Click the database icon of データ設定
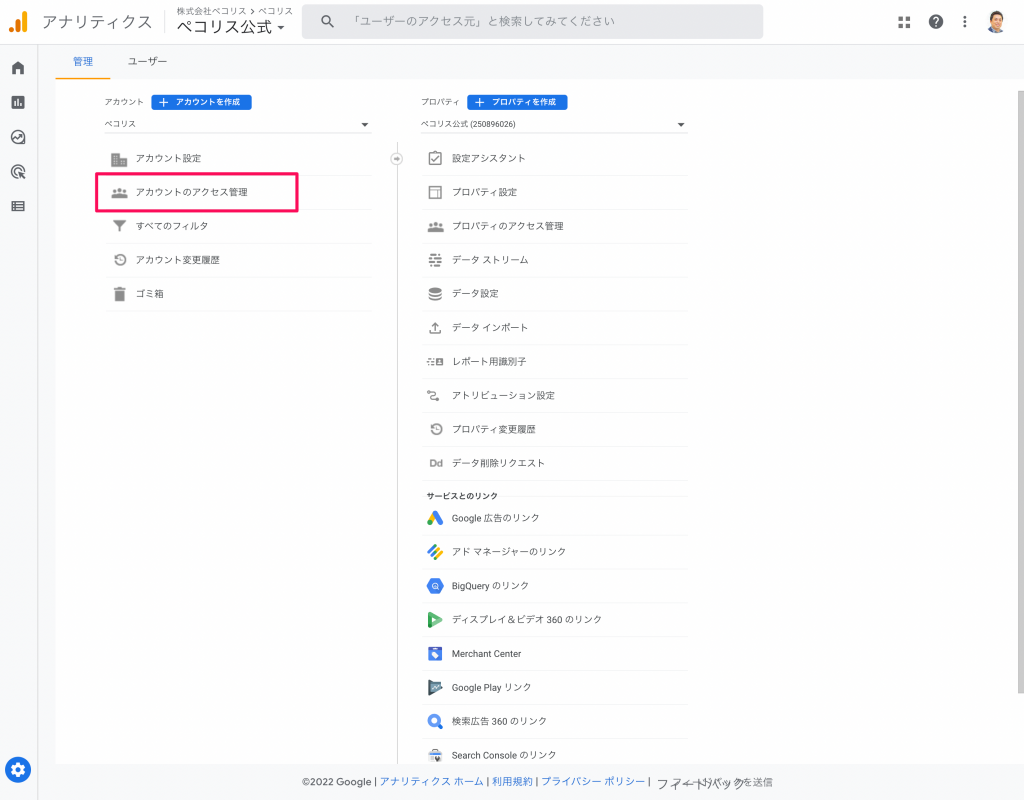The image size is (1024, 800). point(435,294)
